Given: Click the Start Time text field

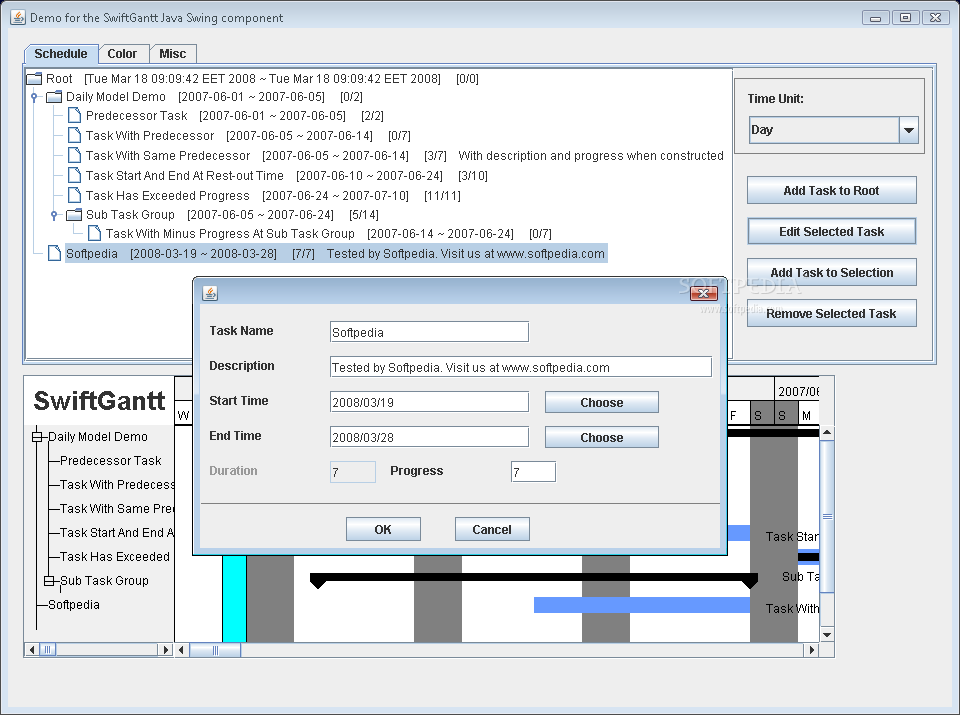Looking at the screenshot, I should click(429, 402).
